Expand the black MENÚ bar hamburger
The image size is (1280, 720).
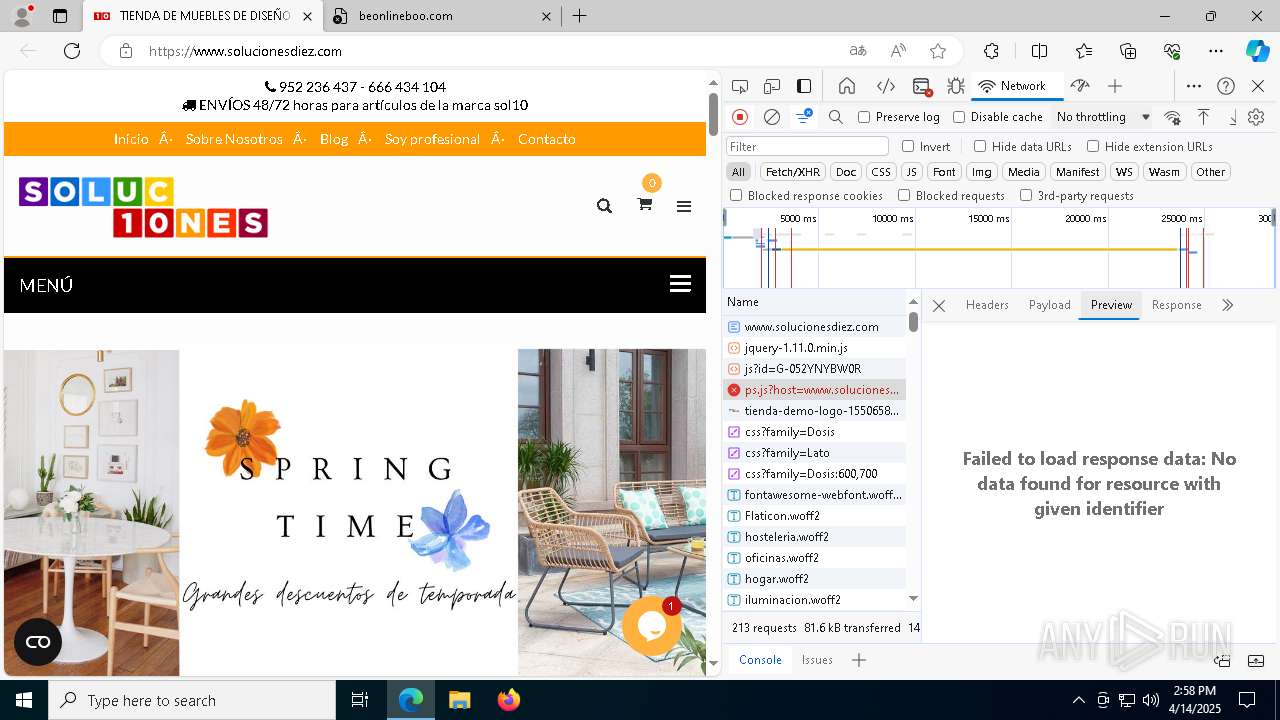[x=680, y=284]
